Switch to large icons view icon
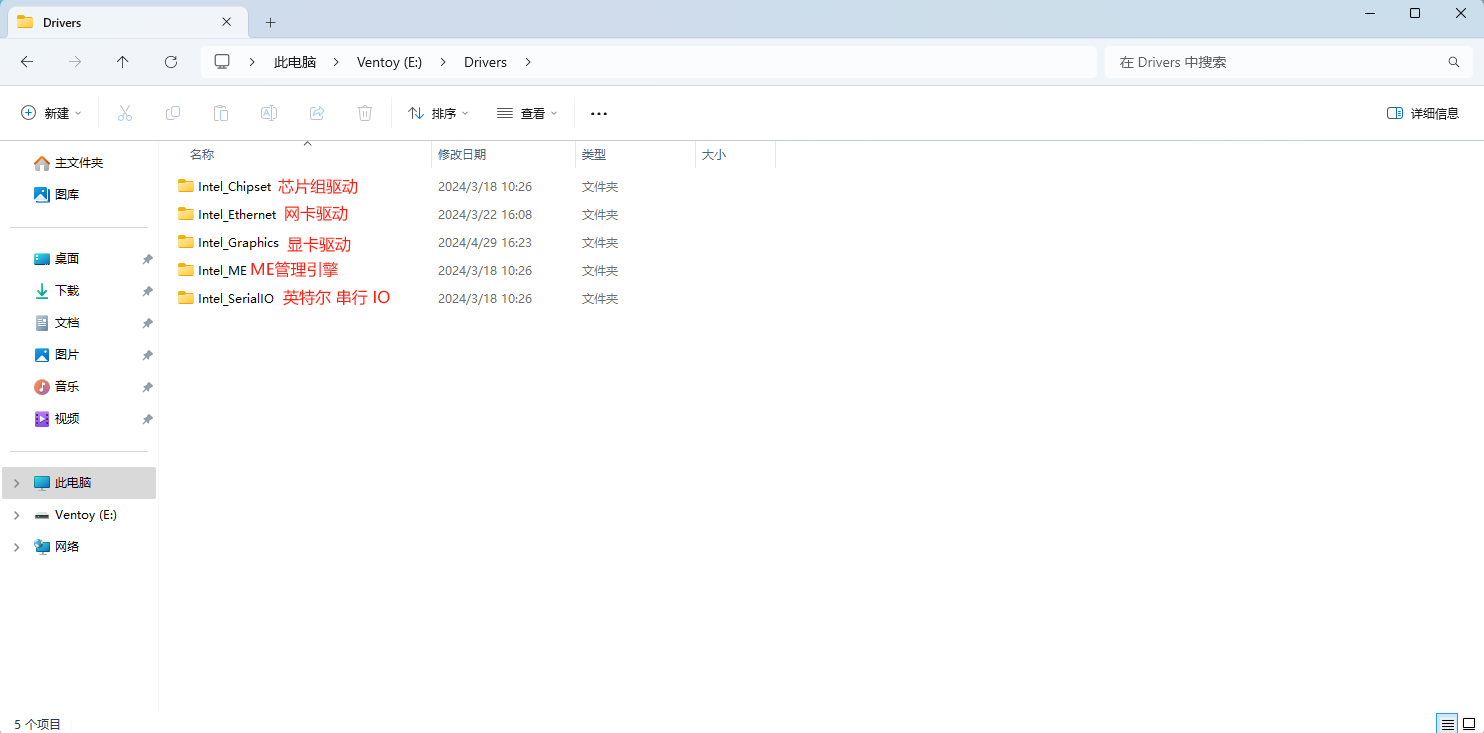 coord(1469,723)
